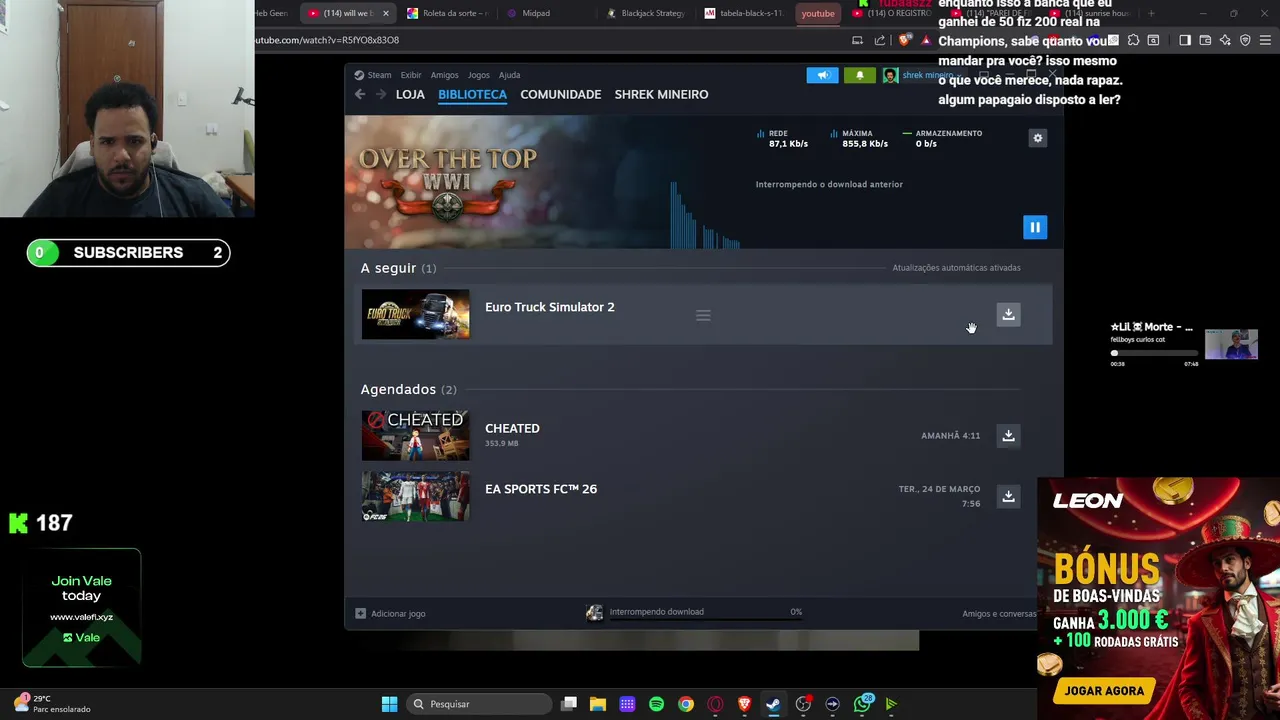Screen dimensions: 1280x720
Task: Open the downloads settings gear icon
Action: coord(1038,138)
